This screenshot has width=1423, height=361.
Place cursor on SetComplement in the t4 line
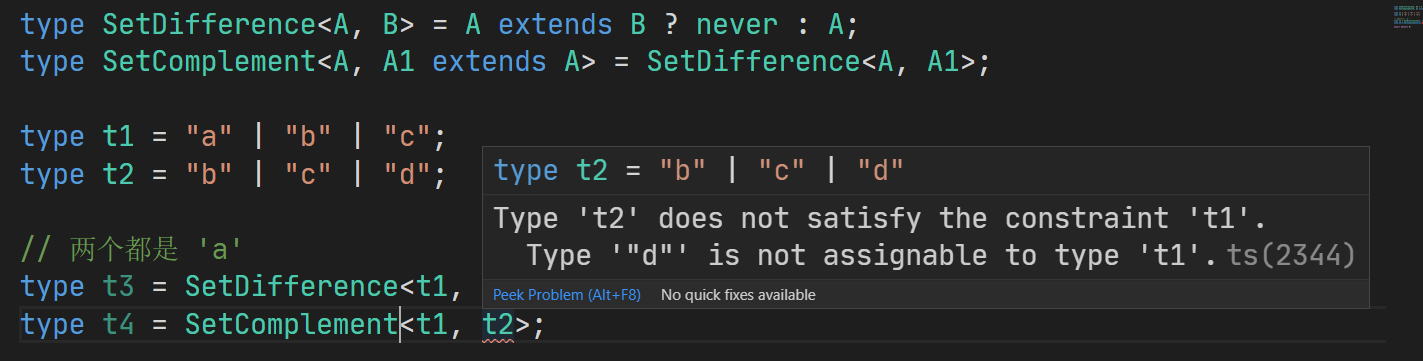[291, 325]
